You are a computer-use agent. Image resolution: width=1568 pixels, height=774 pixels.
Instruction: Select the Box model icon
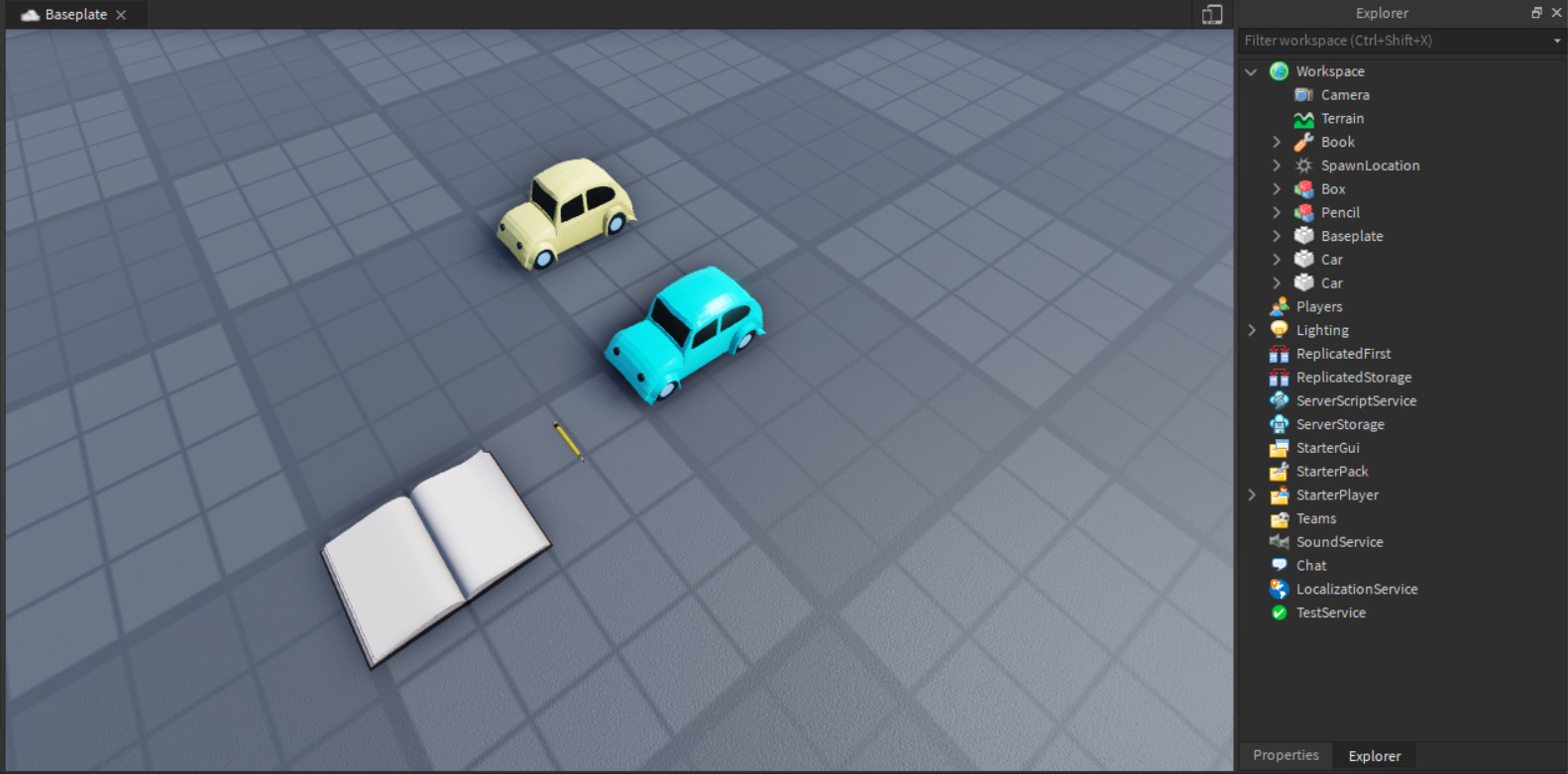(1303, 189)
